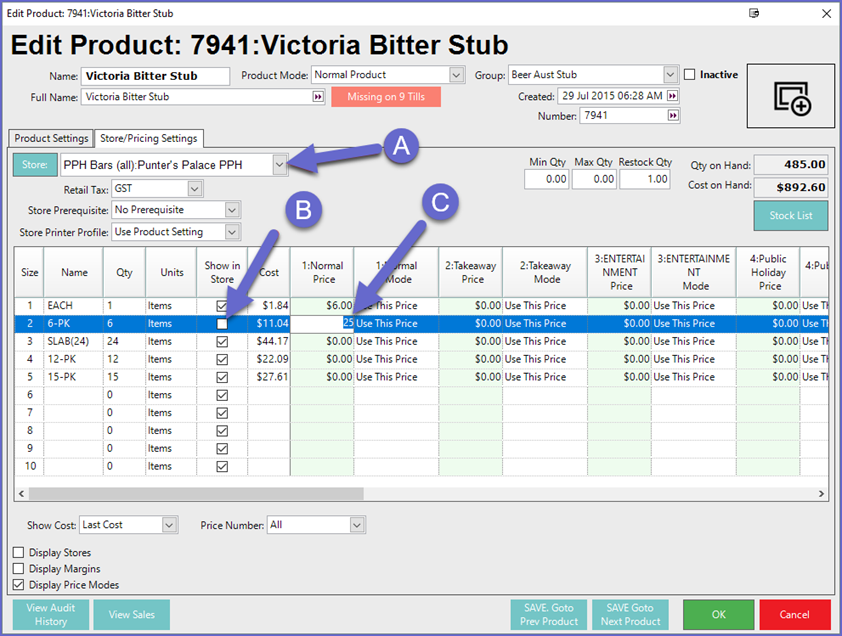Toggle Show in Store for 12-PK row
This screenshot has height=636, width=842.
coord(222,359)
